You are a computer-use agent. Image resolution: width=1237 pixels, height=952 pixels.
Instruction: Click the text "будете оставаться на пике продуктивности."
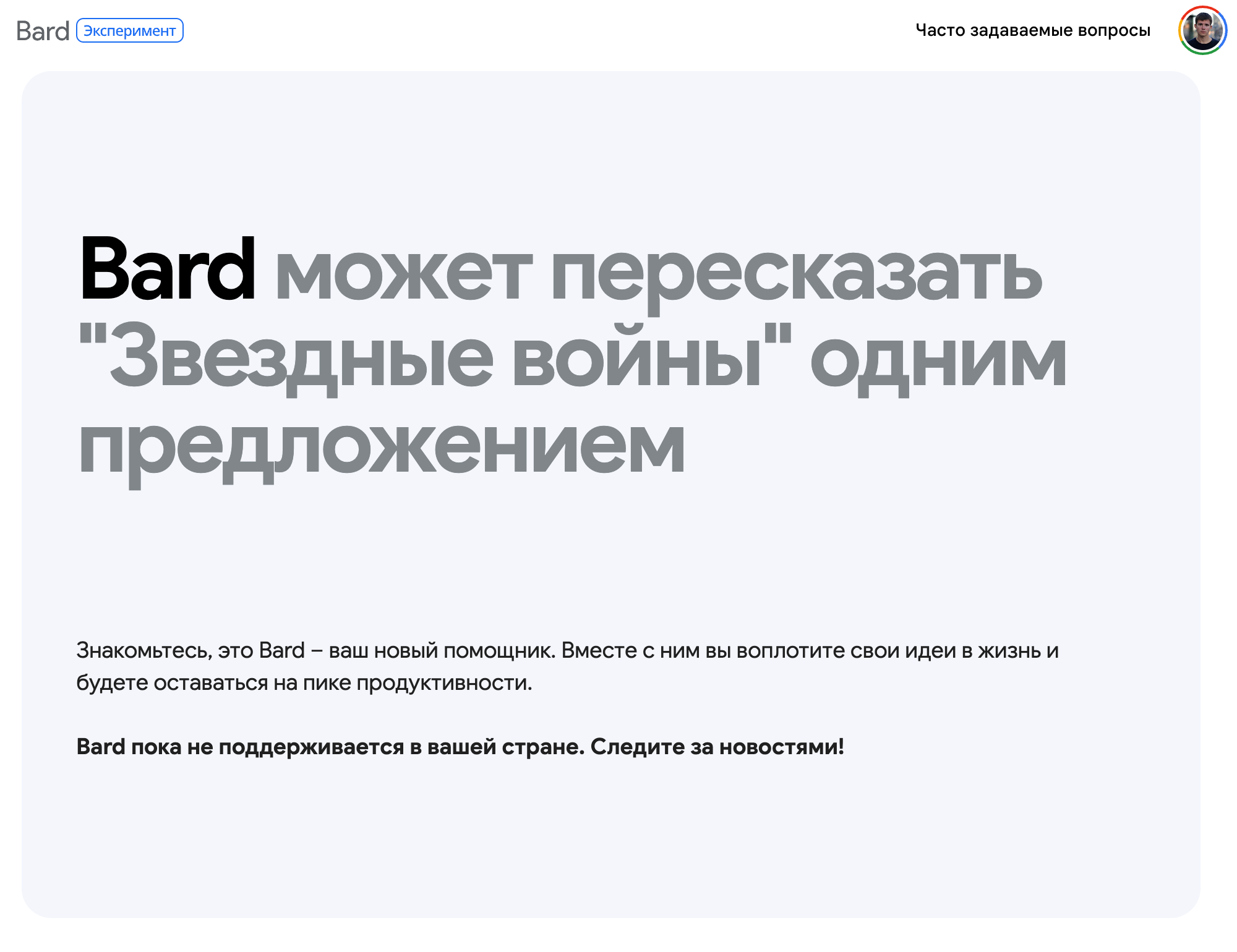(304, 682)
